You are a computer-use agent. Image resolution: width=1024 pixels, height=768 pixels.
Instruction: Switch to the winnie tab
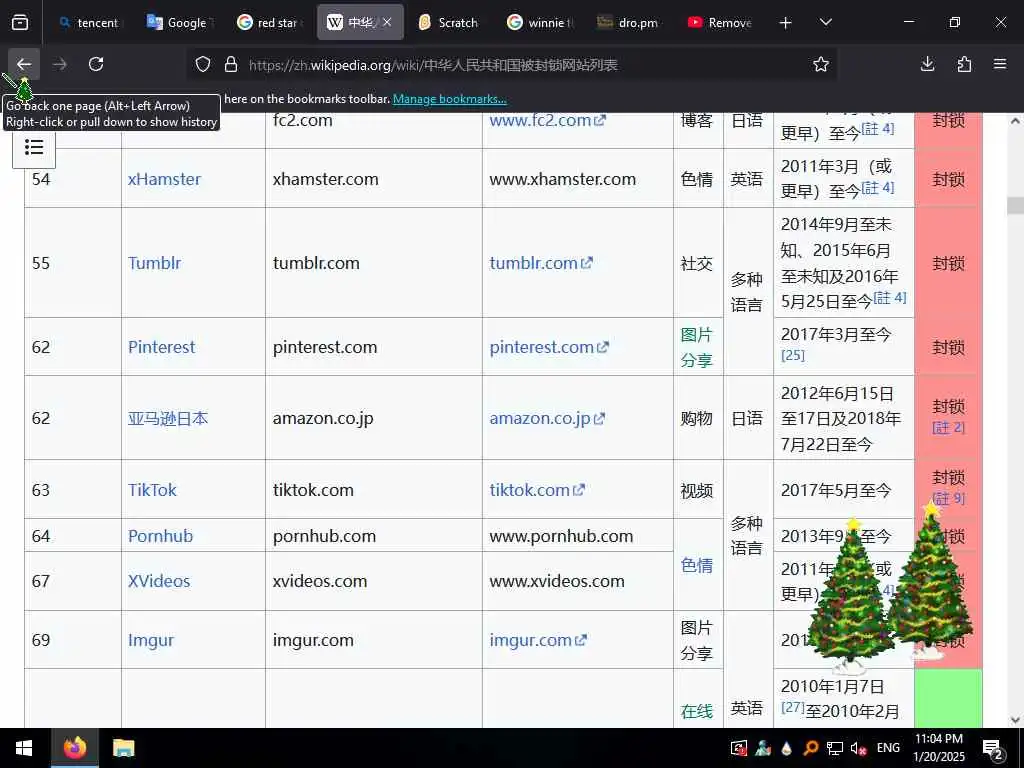[x=539, y=23]
